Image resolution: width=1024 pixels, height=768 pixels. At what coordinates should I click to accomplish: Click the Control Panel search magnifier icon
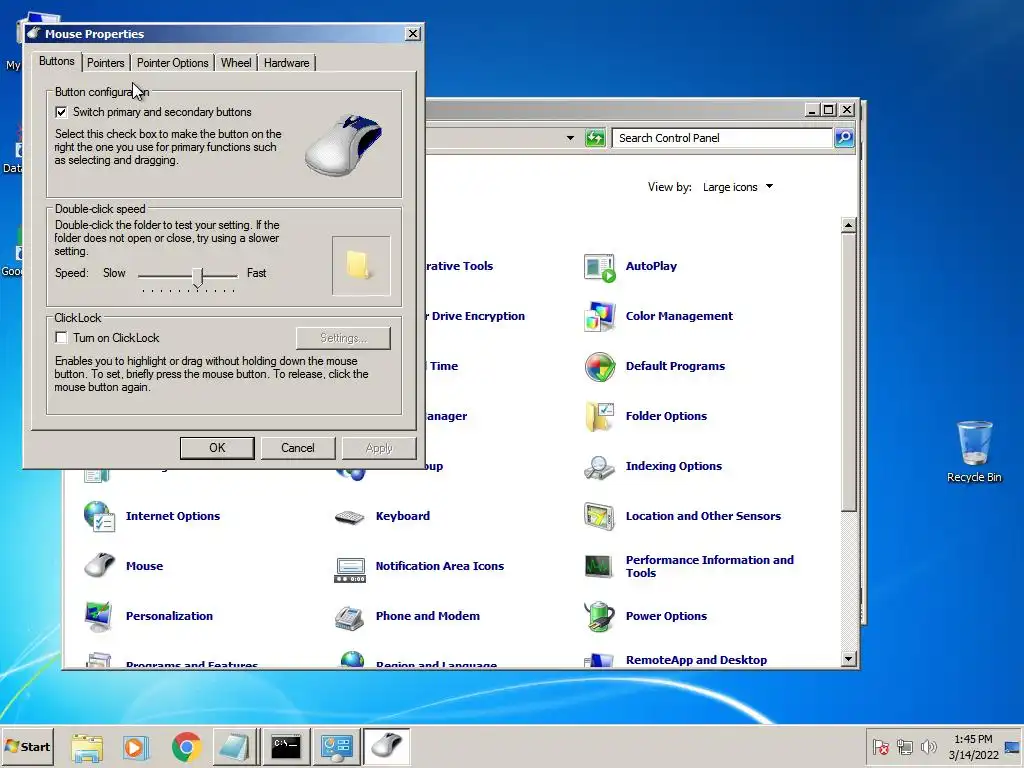click(x=844, y=138)
